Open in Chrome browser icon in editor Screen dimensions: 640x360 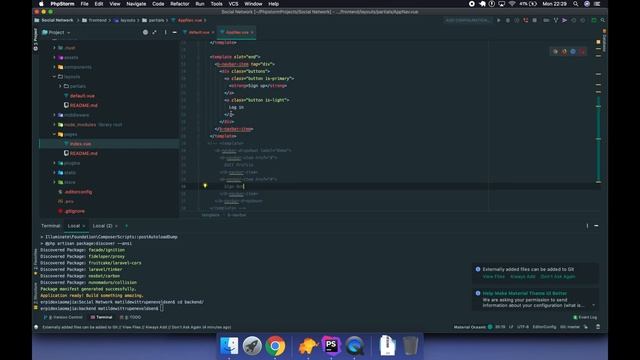point(555,52)
